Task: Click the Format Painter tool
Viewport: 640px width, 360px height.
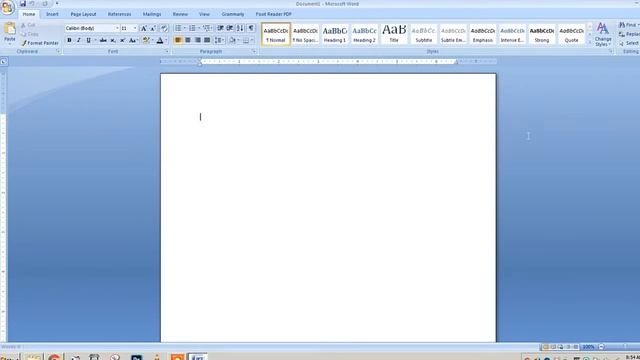Action: [x=40, y=43]
